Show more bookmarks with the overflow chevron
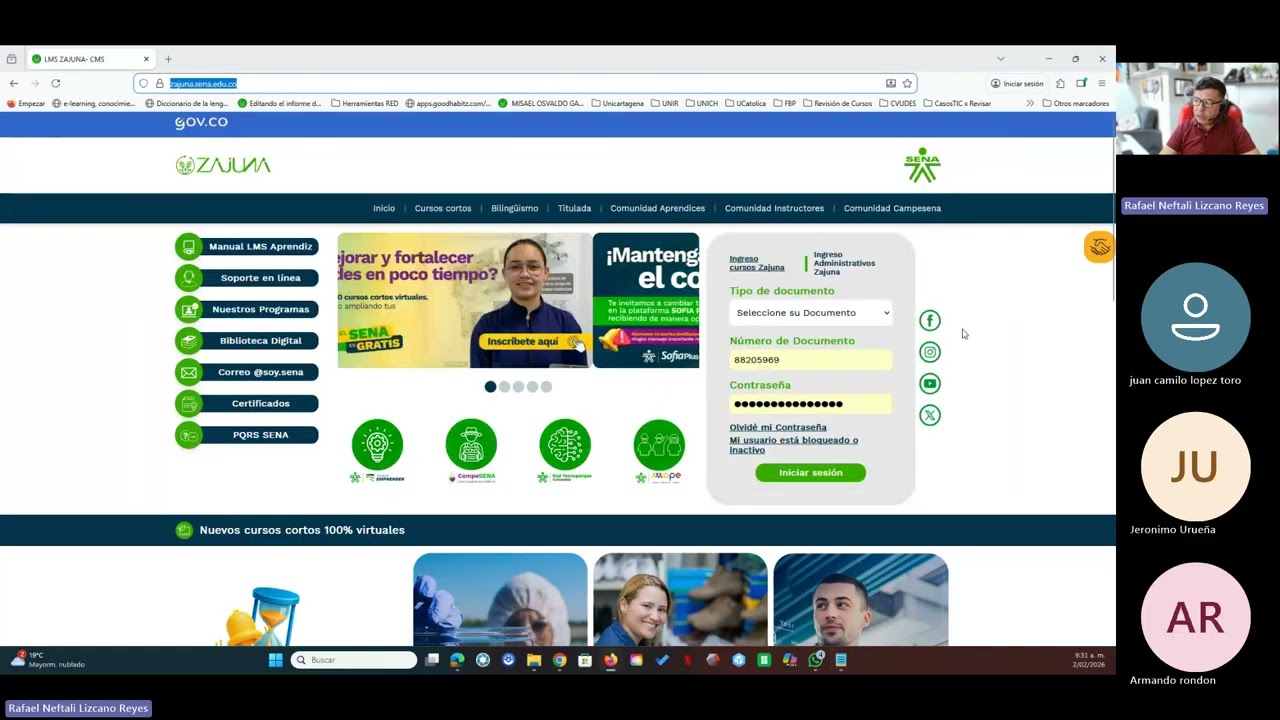The height and width of the screenshot is (720, 1280). click(1030, 103)
